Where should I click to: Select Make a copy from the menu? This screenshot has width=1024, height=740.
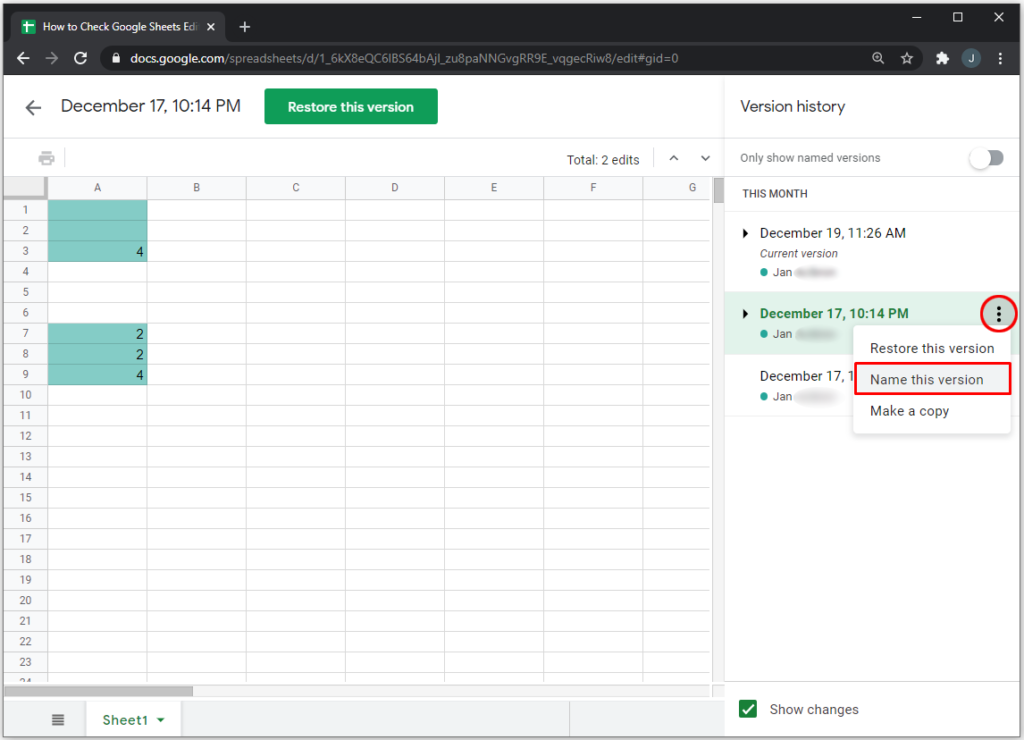tap(909, 410)
